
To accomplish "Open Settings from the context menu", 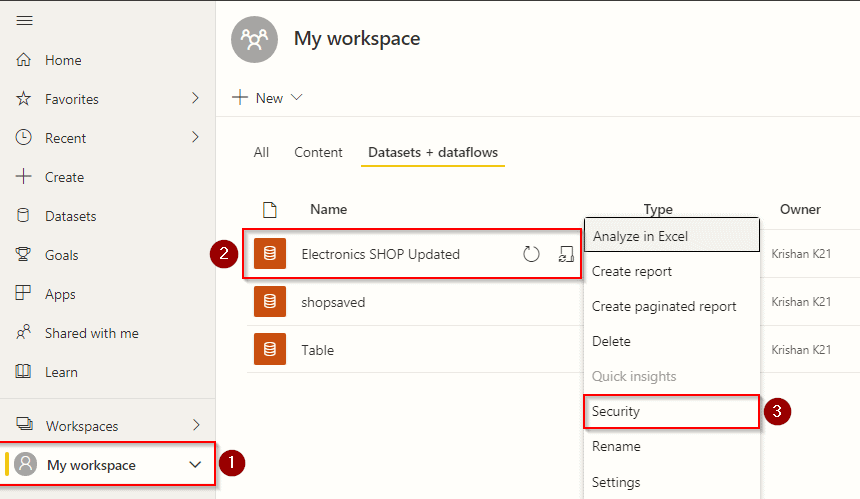I will (672, 482).
